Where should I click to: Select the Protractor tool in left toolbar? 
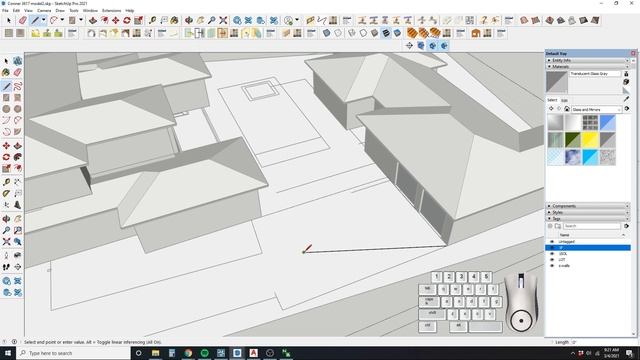click(6, 193)
